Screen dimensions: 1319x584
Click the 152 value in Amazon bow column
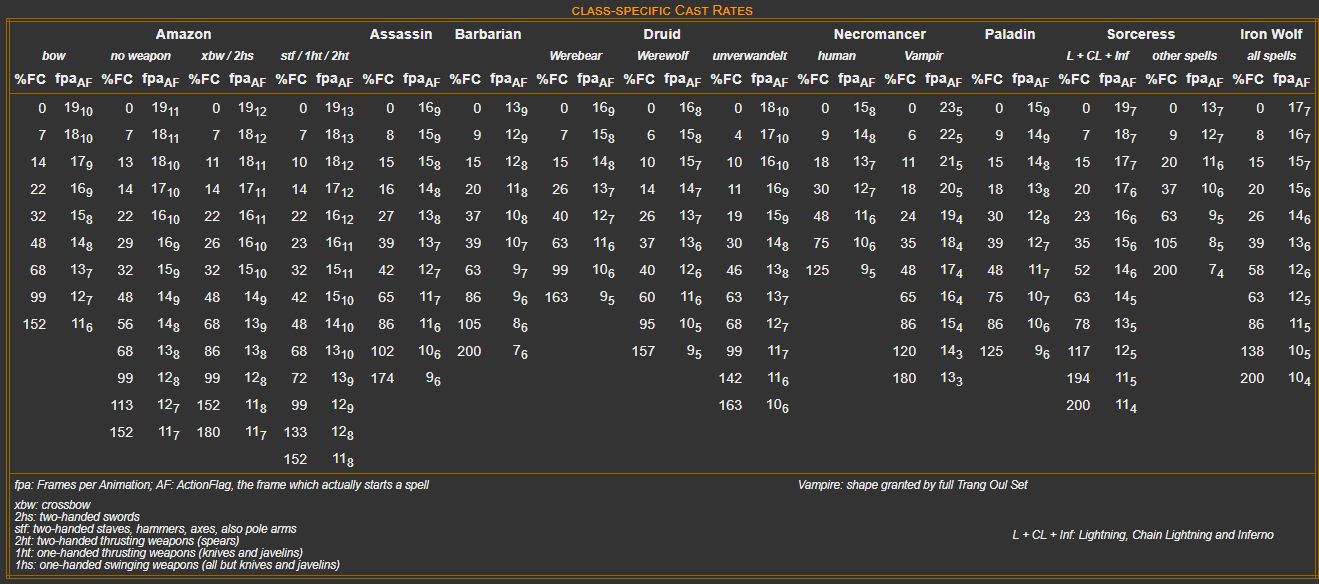pyautogui.click(x=35, y=324)
